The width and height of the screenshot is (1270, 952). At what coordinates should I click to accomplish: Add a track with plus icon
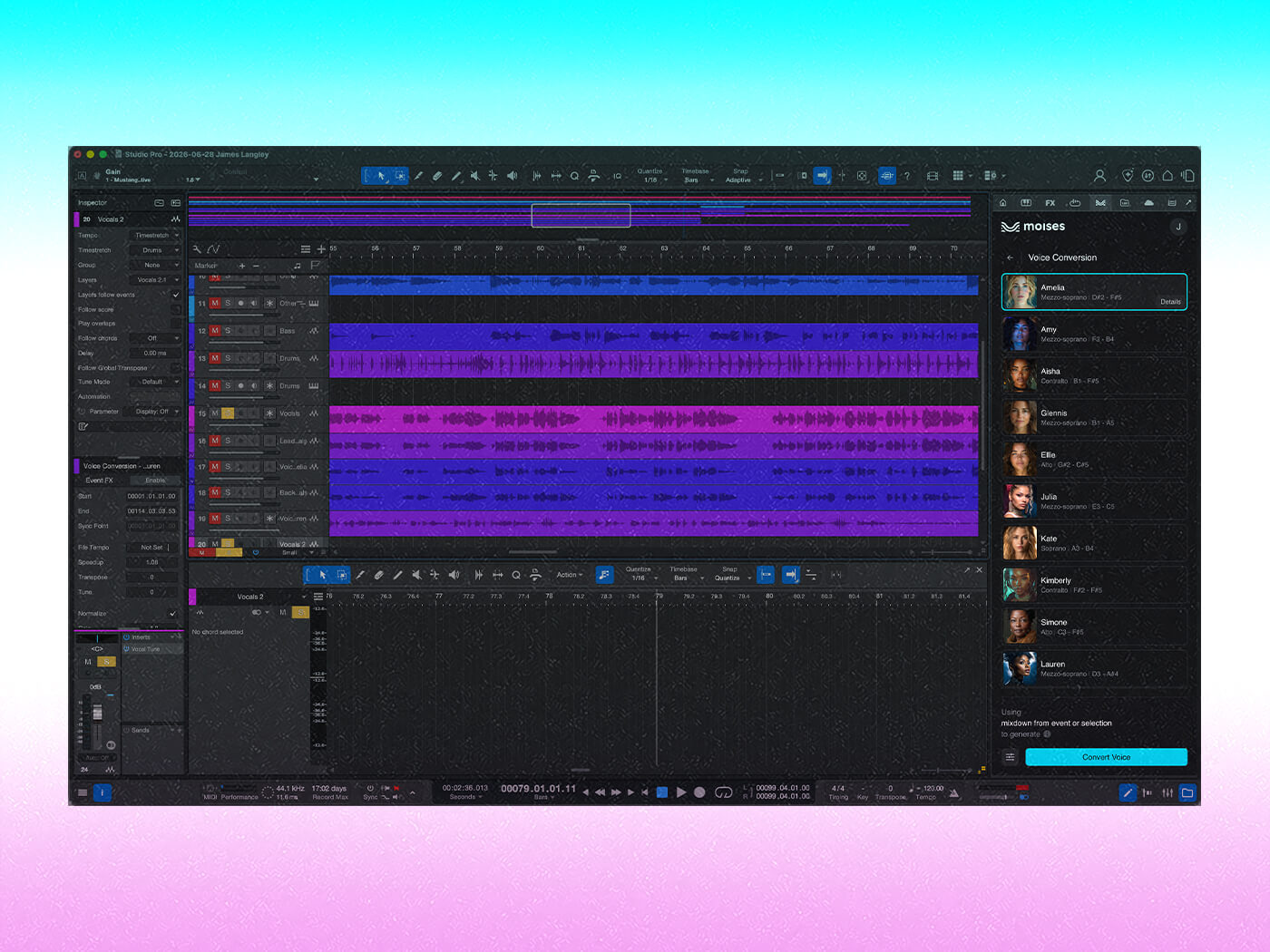click(321, 249)
